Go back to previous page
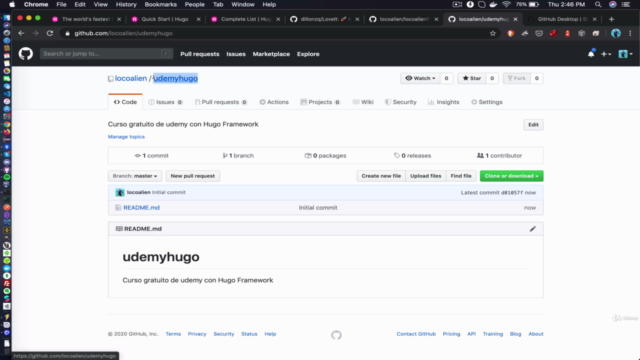 tap(21, 33)
